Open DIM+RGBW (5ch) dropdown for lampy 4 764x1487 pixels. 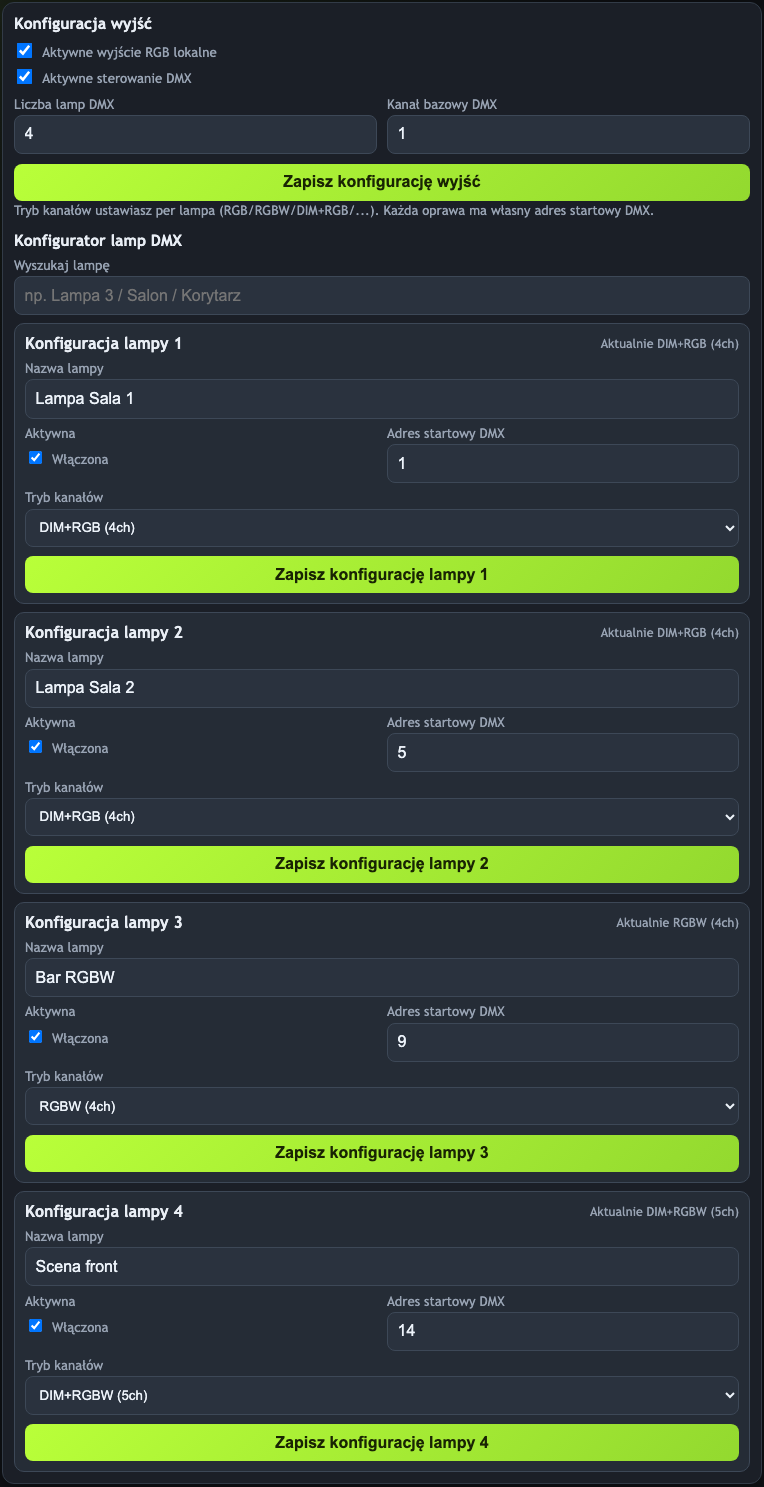click(382, 1395)
